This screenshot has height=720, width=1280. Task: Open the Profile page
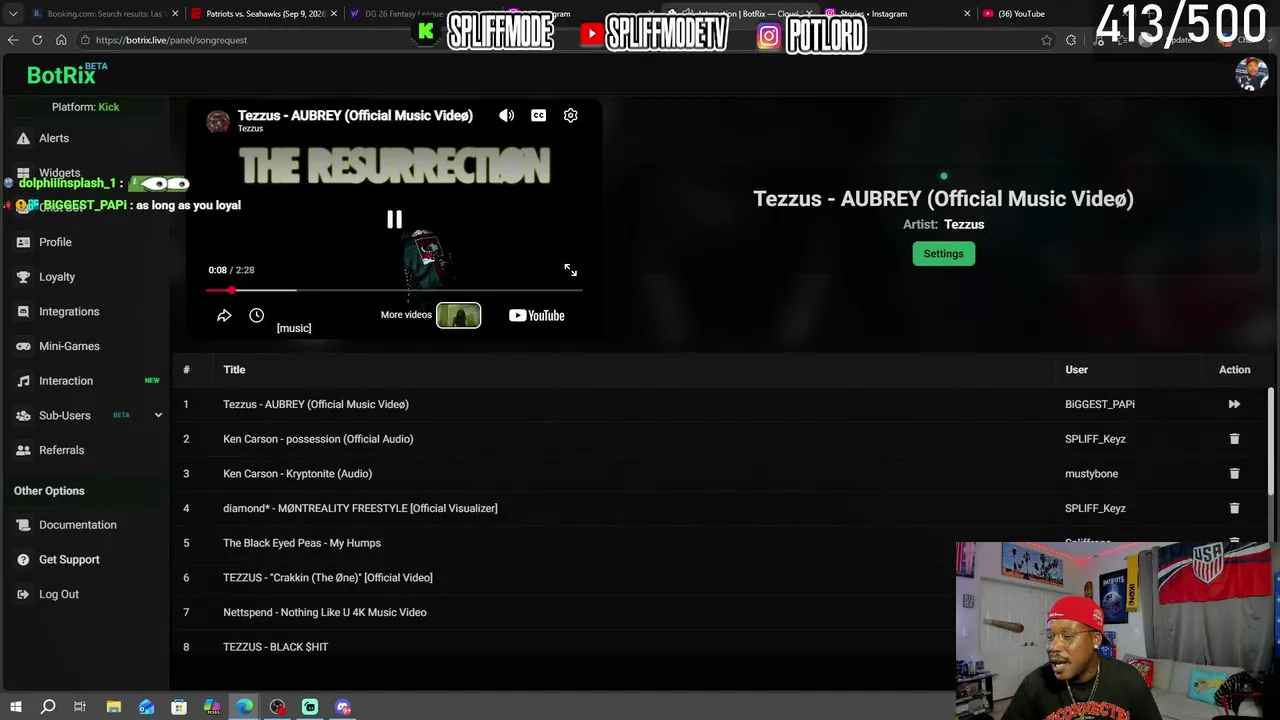coord(55,242)
